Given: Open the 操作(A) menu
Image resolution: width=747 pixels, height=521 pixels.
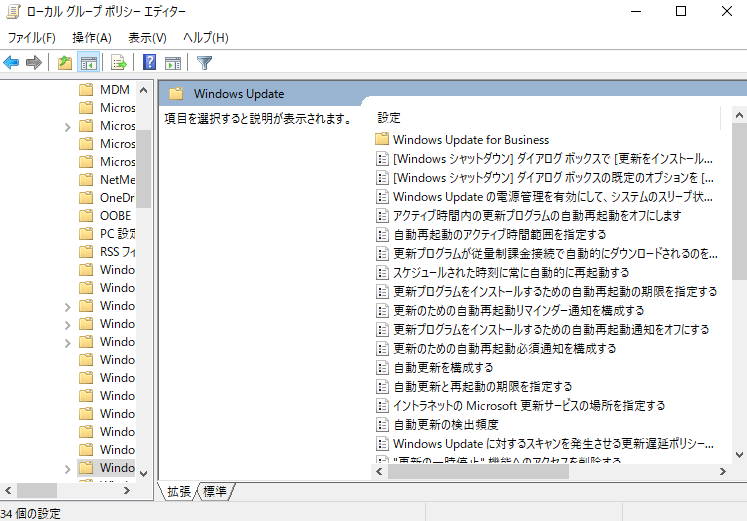Looking at the screenshot, I should (x=92, y=38).
